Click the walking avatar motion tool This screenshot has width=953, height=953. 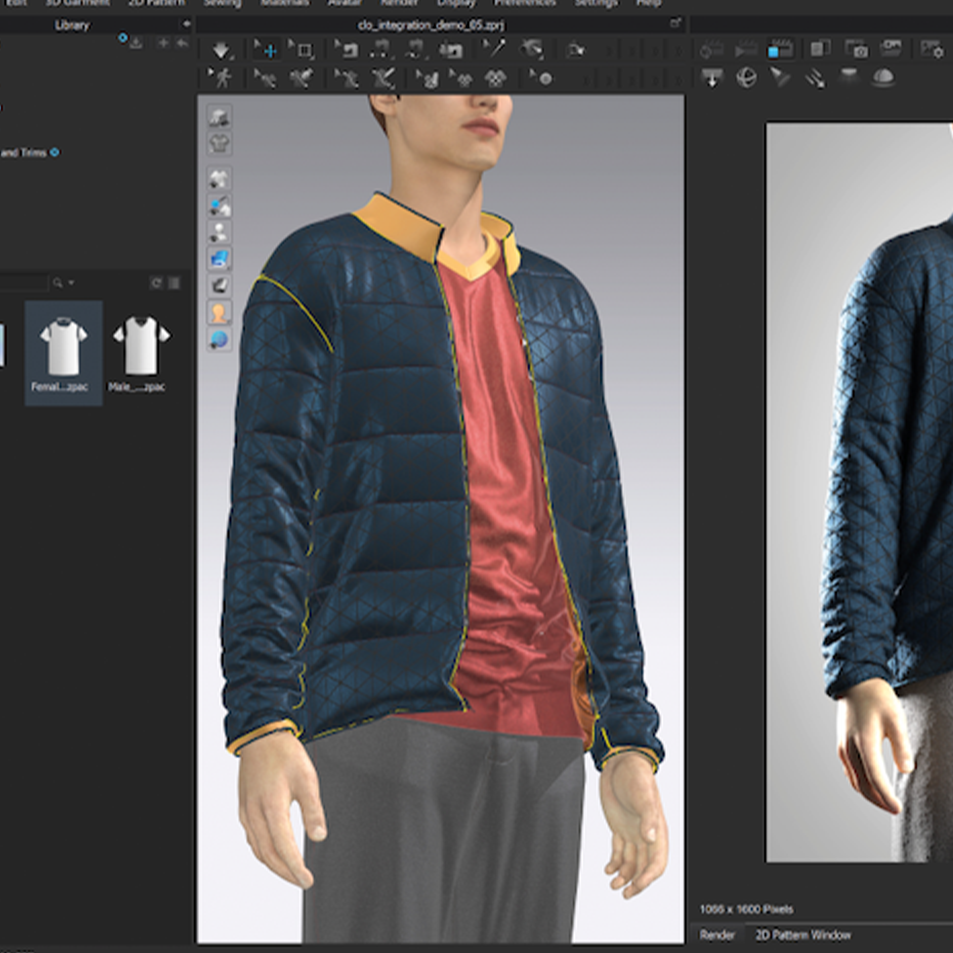221,78
